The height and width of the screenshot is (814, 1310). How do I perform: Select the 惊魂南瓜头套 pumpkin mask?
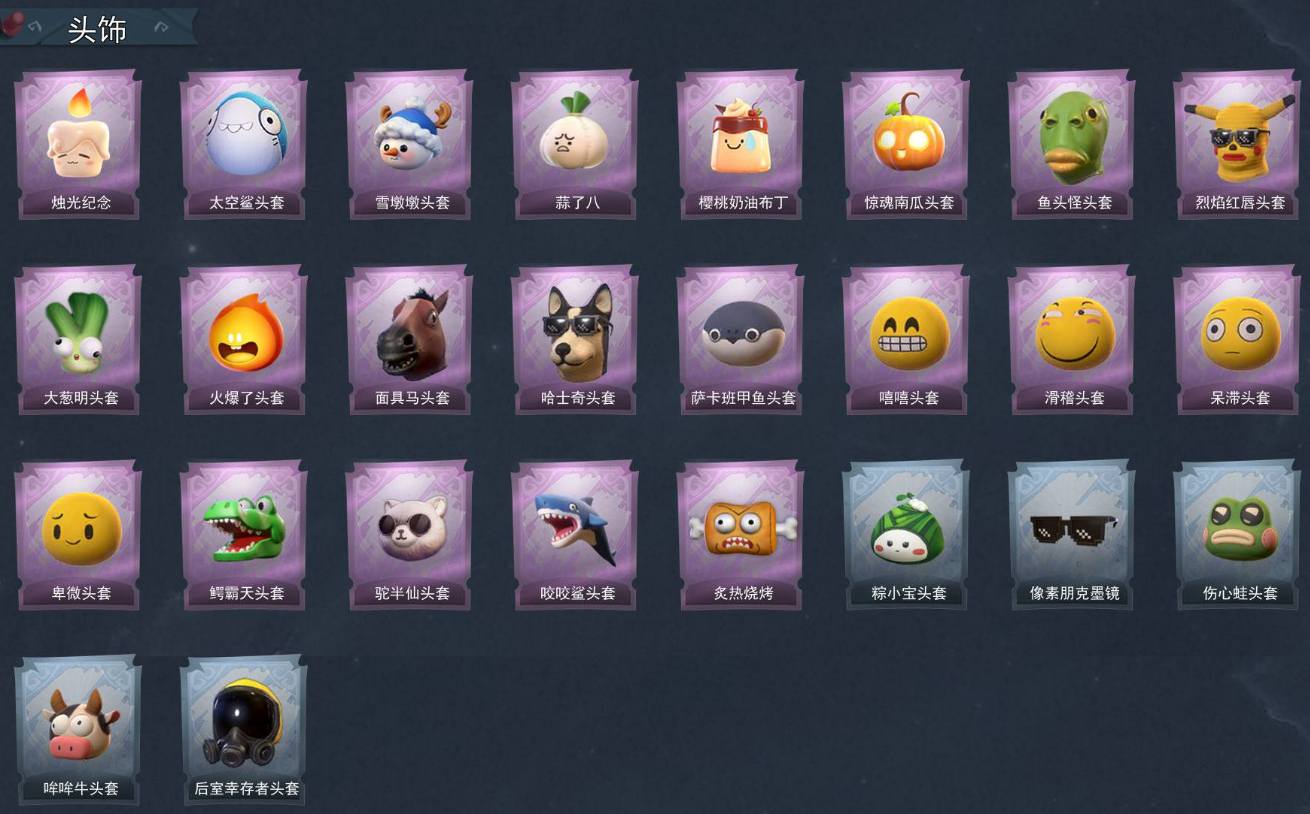coord(906,145)
